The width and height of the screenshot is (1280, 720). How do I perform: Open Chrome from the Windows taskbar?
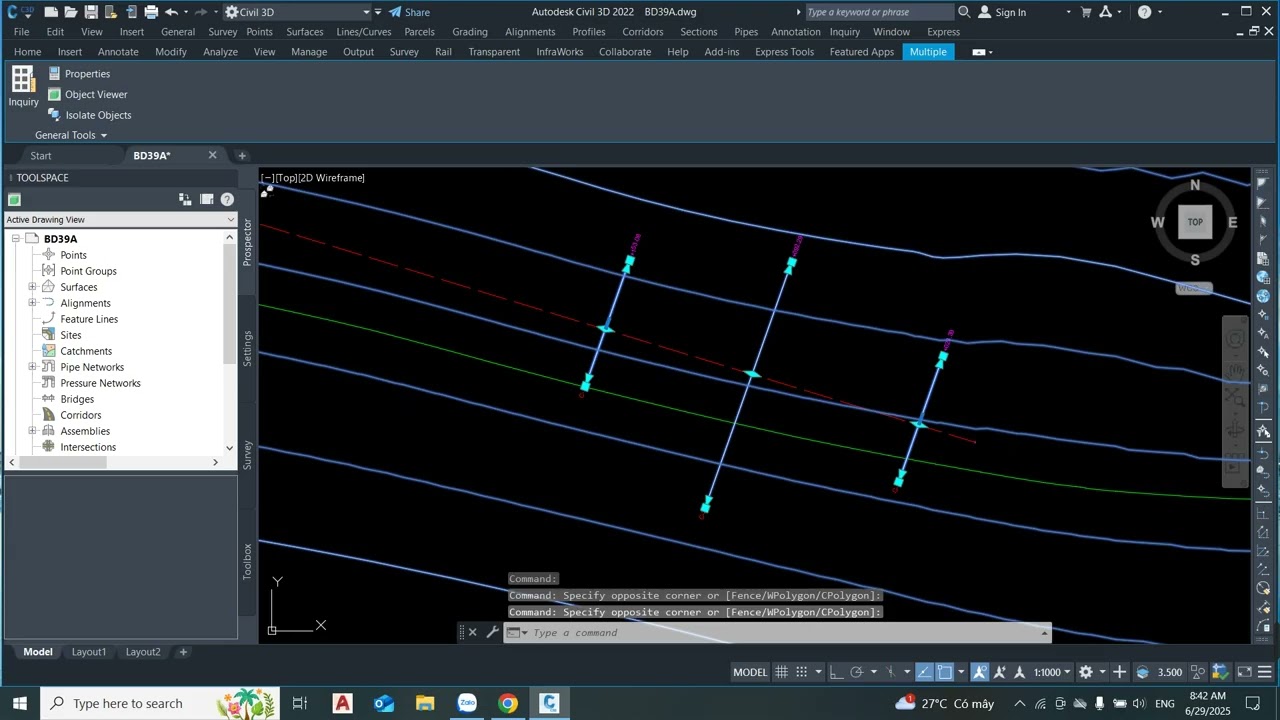click(x=508, y=703)
